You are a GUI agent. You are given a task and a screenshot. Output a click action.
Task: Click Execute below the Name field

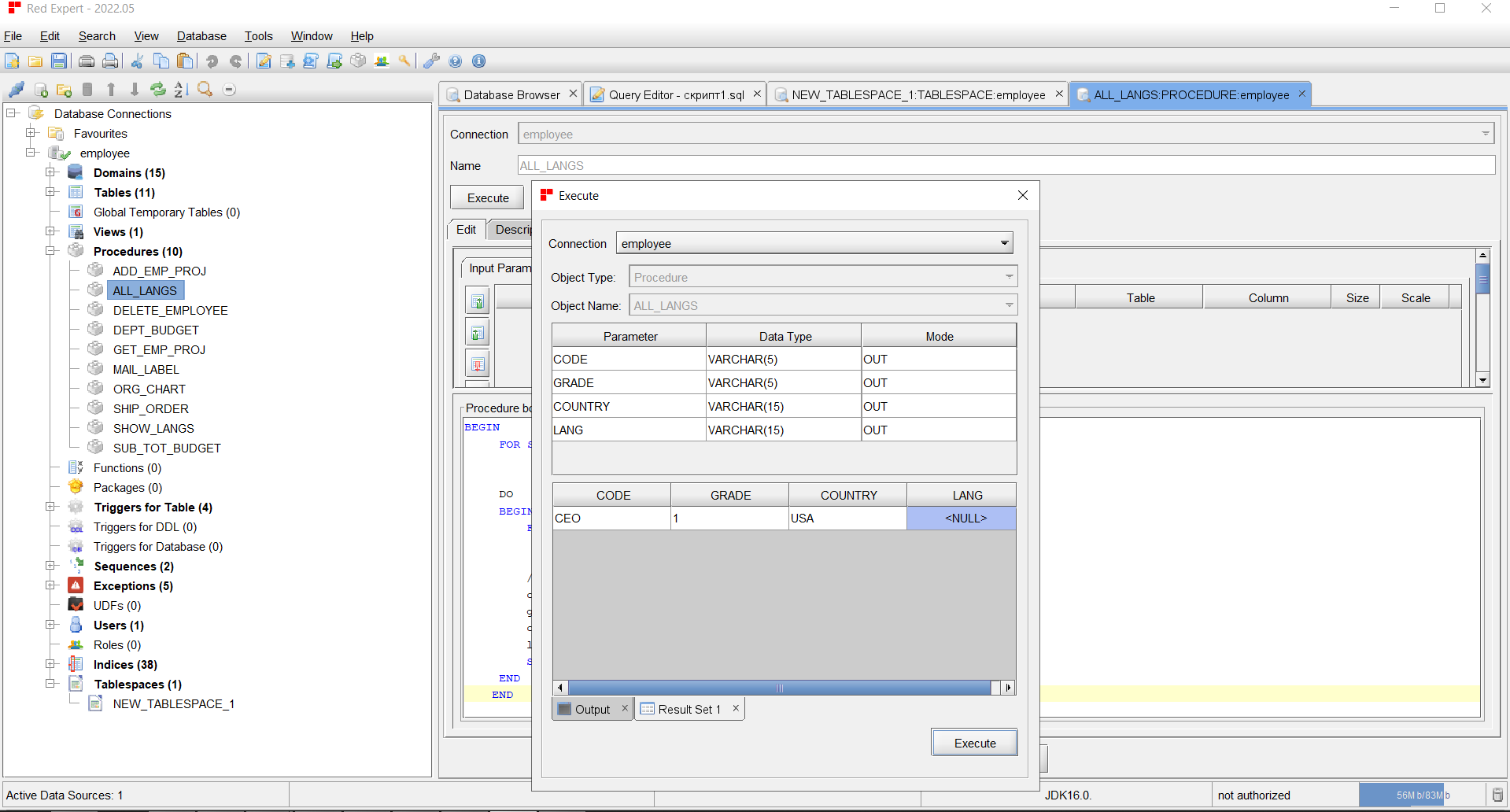(x=486, y=197)
